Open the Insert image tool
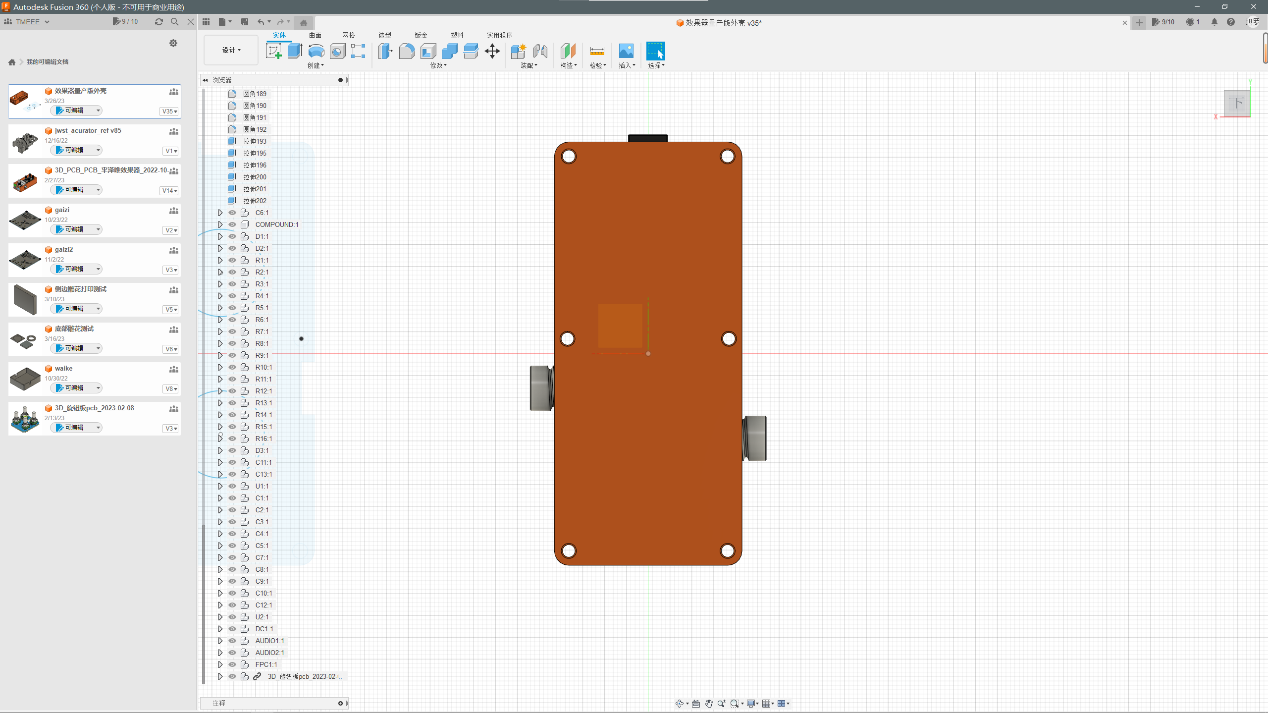Image resolution: width=1268 pixels, height=713 pixels. tap(626, 51)
